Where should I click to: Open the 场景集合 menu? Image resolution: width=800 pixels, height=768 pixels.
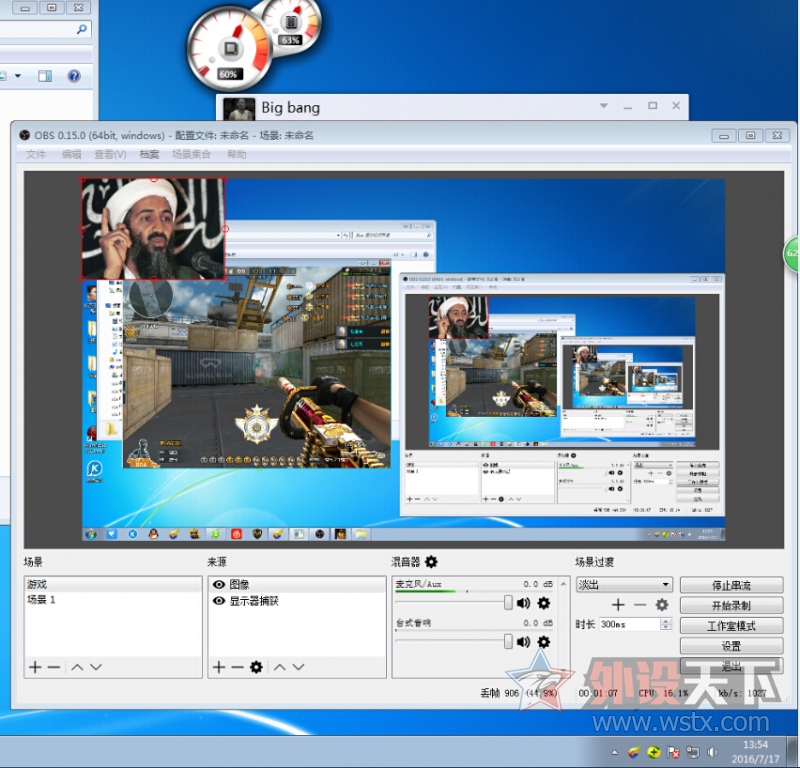click(191, 154)
